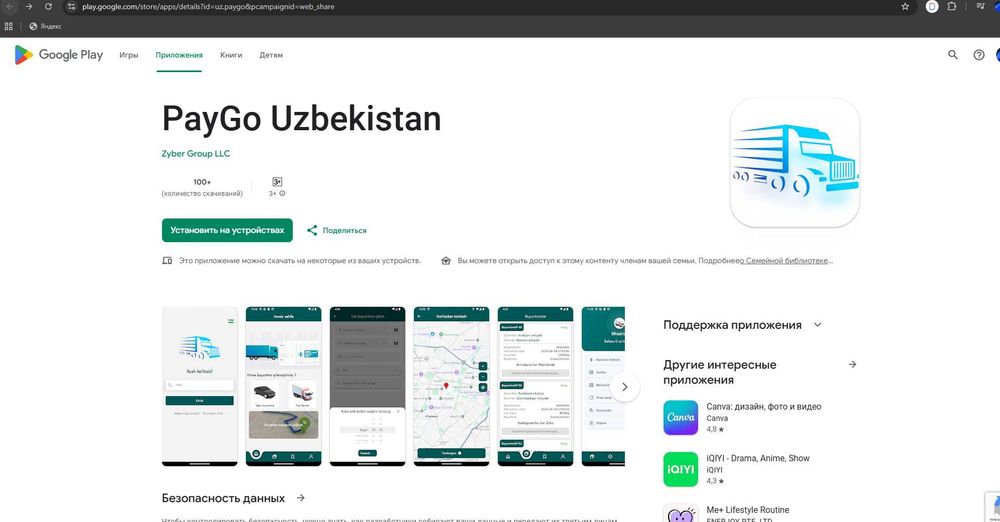The image size is (1000, 522).
Task: Click the address bar URL
Action: [x=208, y=6]
